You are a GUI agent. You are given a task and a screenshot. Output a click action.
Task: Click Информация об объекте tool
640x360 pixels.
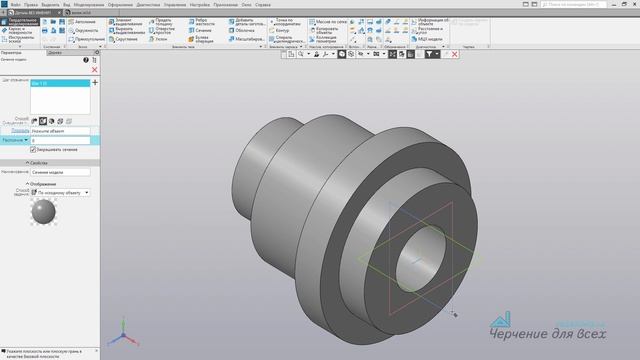[x=430, y=22]
